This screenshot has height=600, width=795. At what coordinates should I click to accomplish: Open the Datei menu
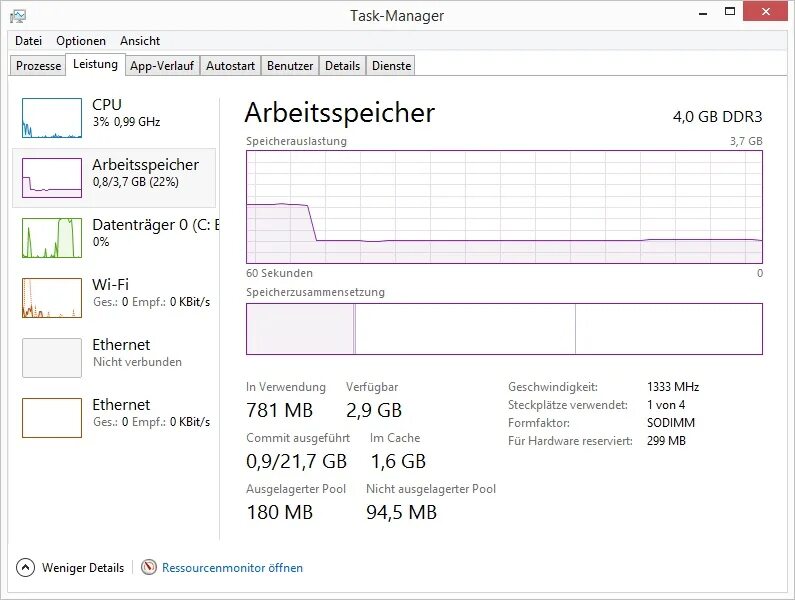click(x=28, y=41)
